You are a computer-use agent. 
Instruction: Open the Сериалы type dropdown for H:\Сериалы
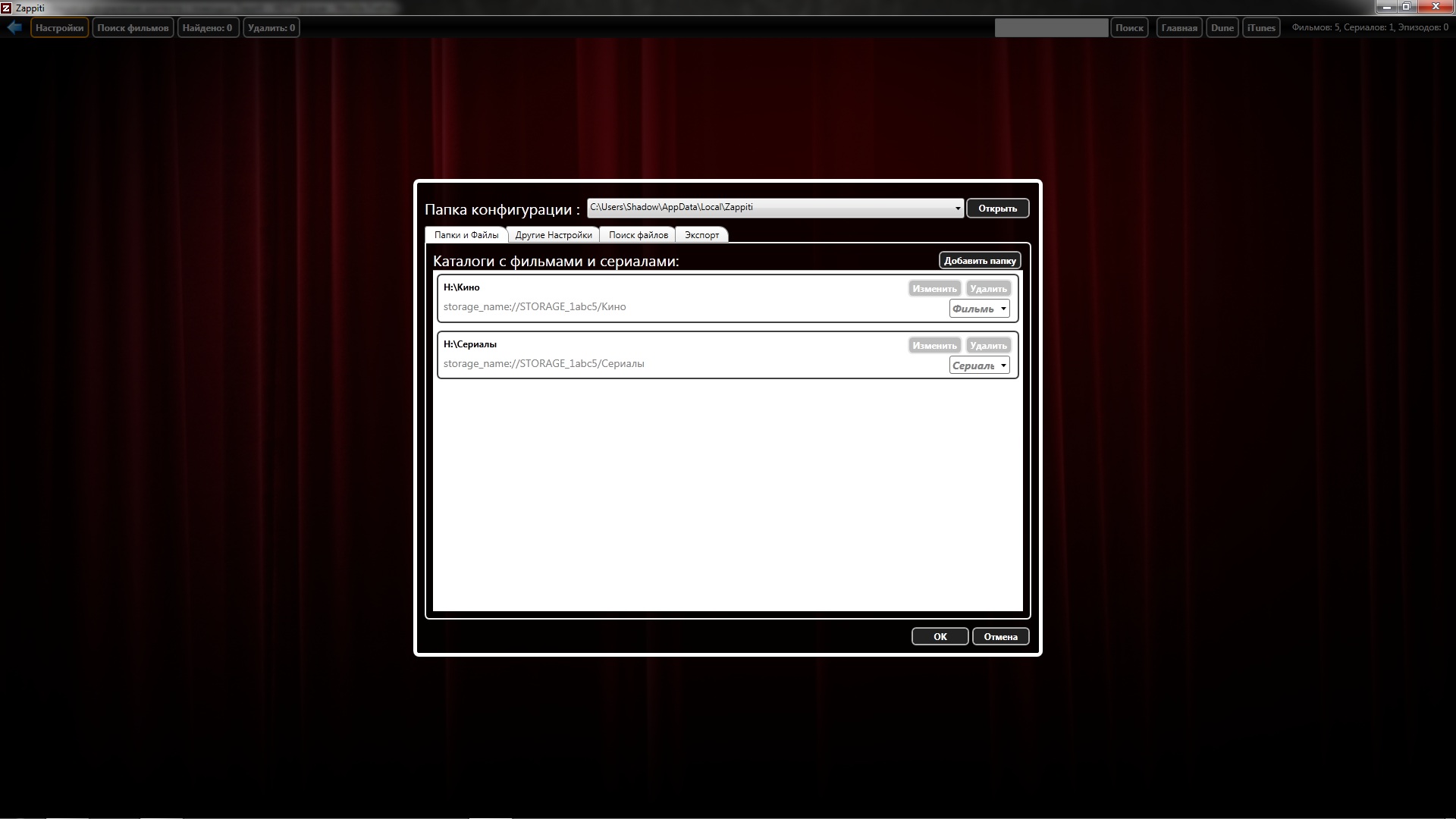coord(979,366)
